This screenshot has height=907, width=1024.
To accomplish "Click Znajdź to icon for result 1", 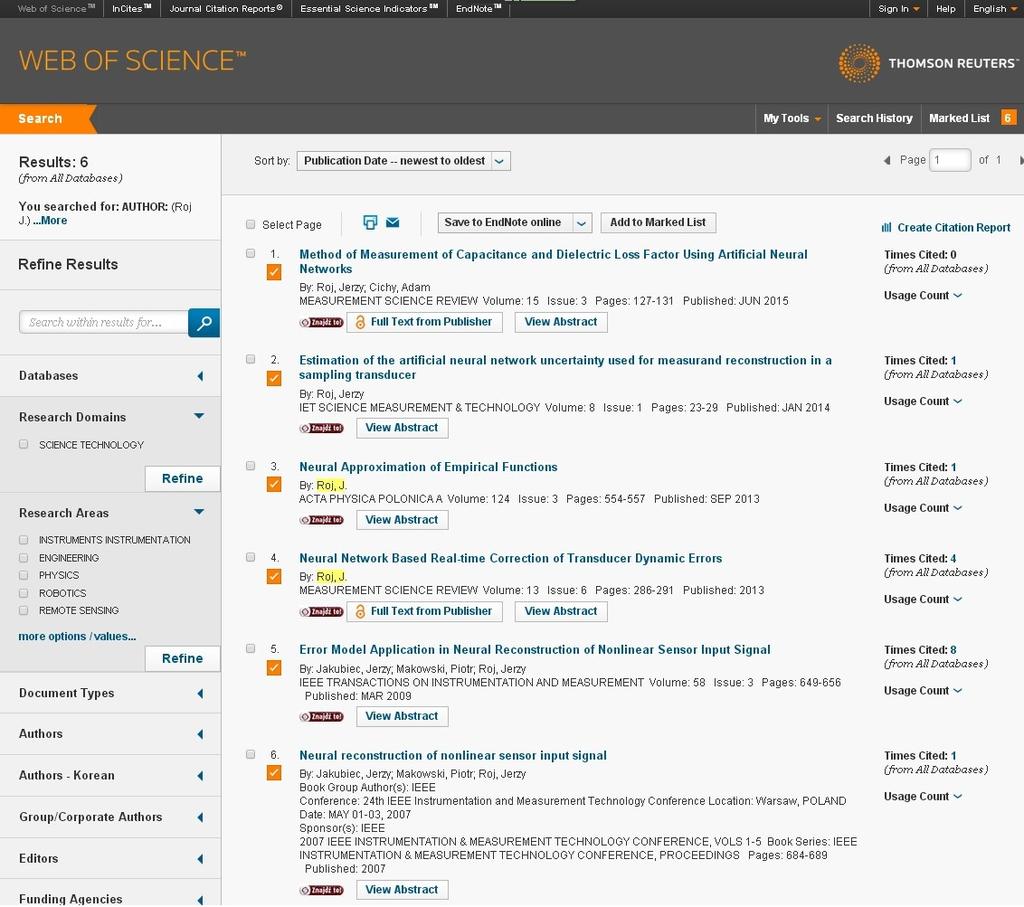I will click(321, 323).
